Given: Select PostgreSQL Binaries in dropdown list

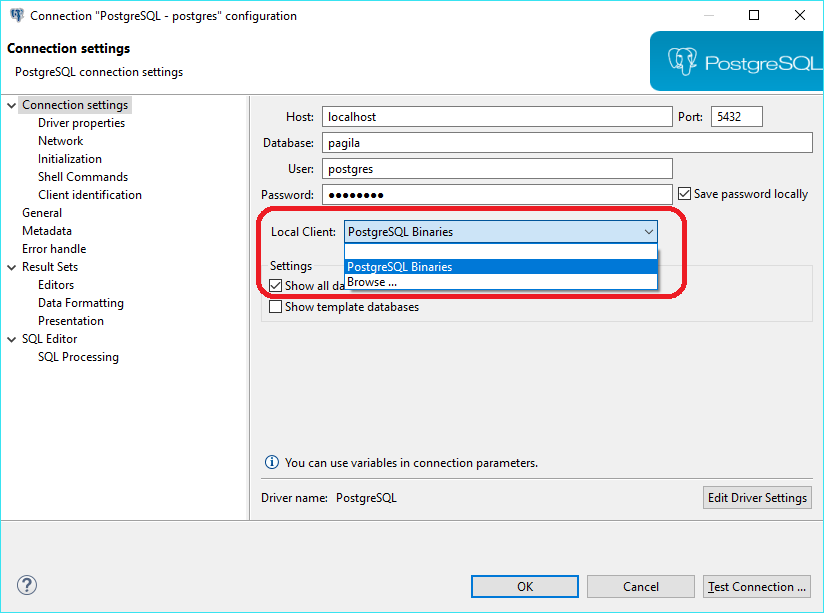Looking at the screenshot, I should pyautogui.click(x=501, y=267).
